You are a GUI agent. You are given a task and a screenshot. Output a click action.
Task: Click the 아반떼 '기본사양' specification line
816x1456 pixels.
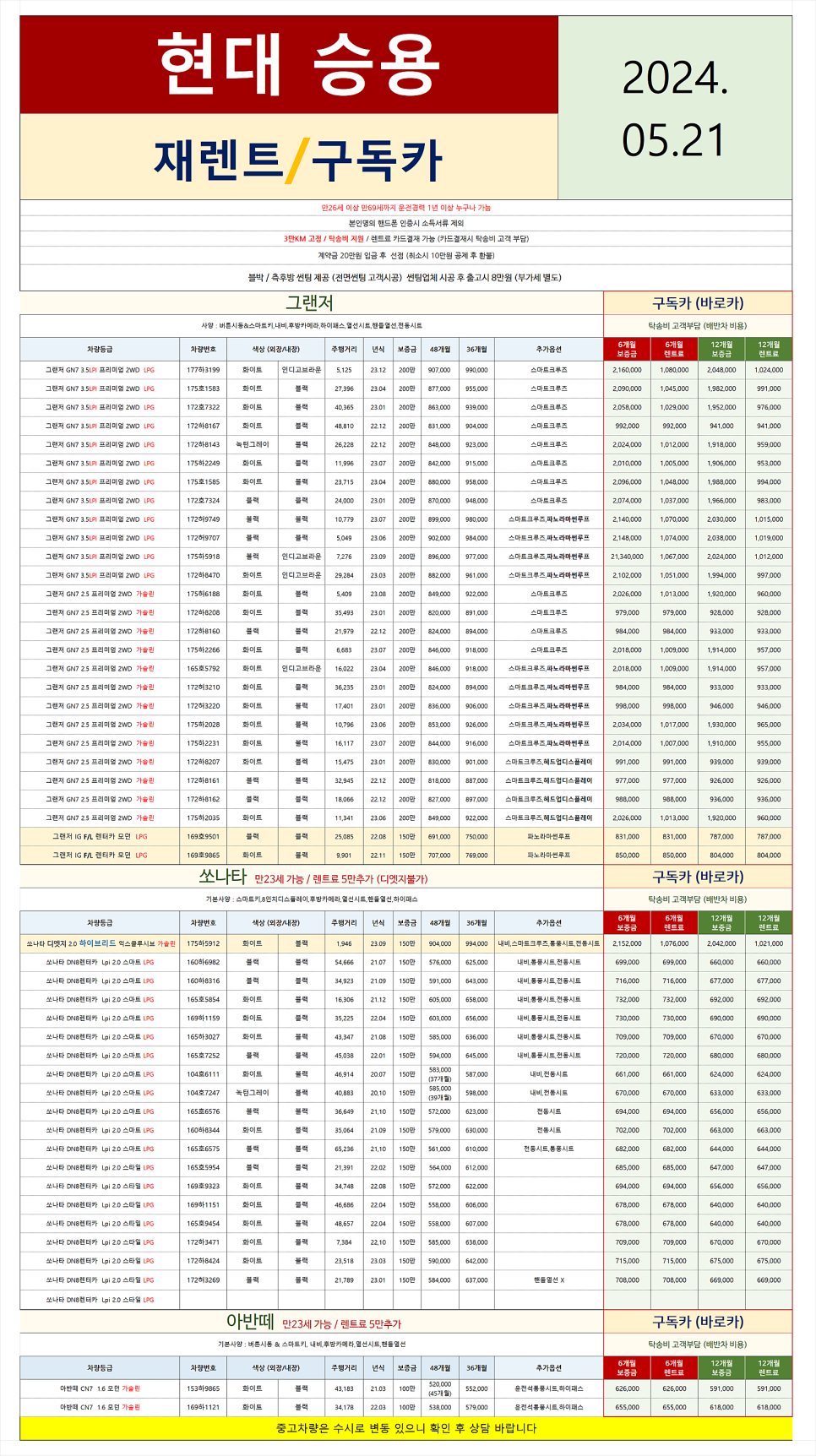[x=312, y=1344]
